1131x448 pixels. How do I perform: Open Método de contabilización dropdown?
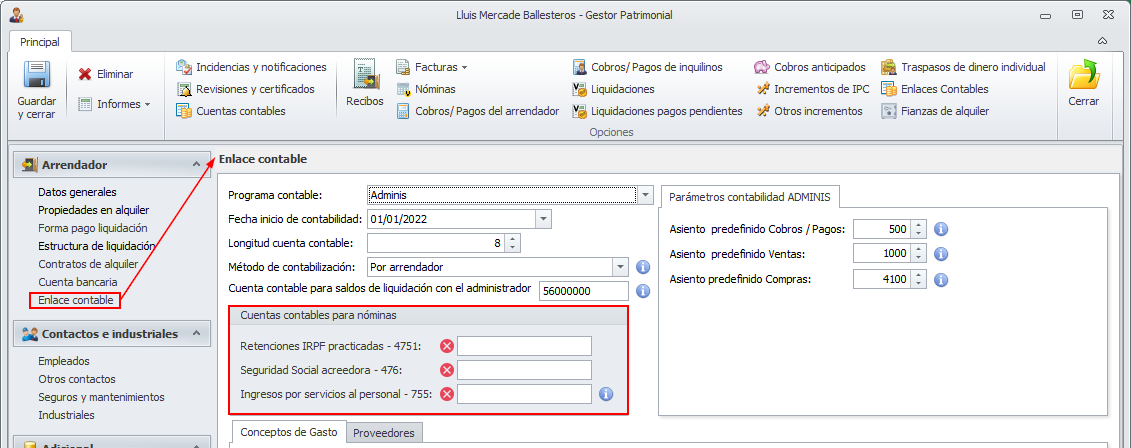click(620, 267)
